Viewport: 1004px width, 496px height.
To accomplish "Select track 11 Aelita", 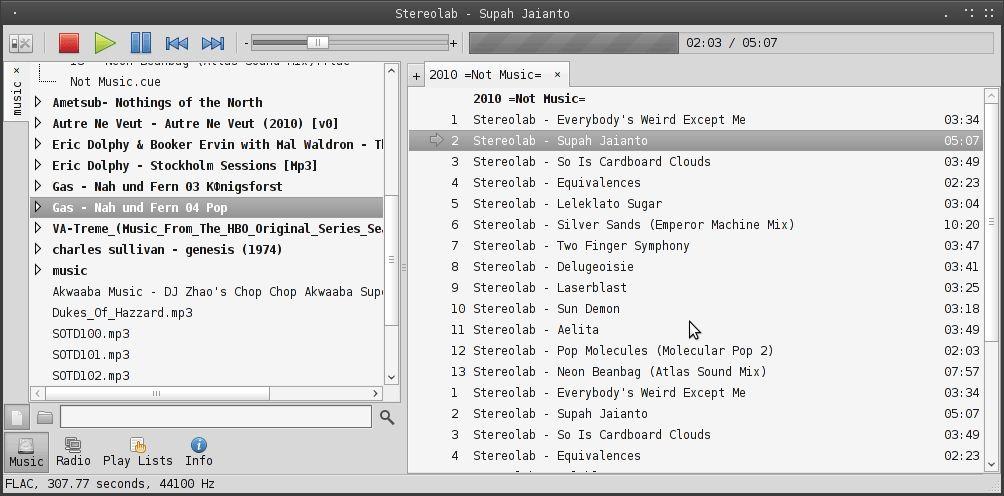I will pos(695,330).
